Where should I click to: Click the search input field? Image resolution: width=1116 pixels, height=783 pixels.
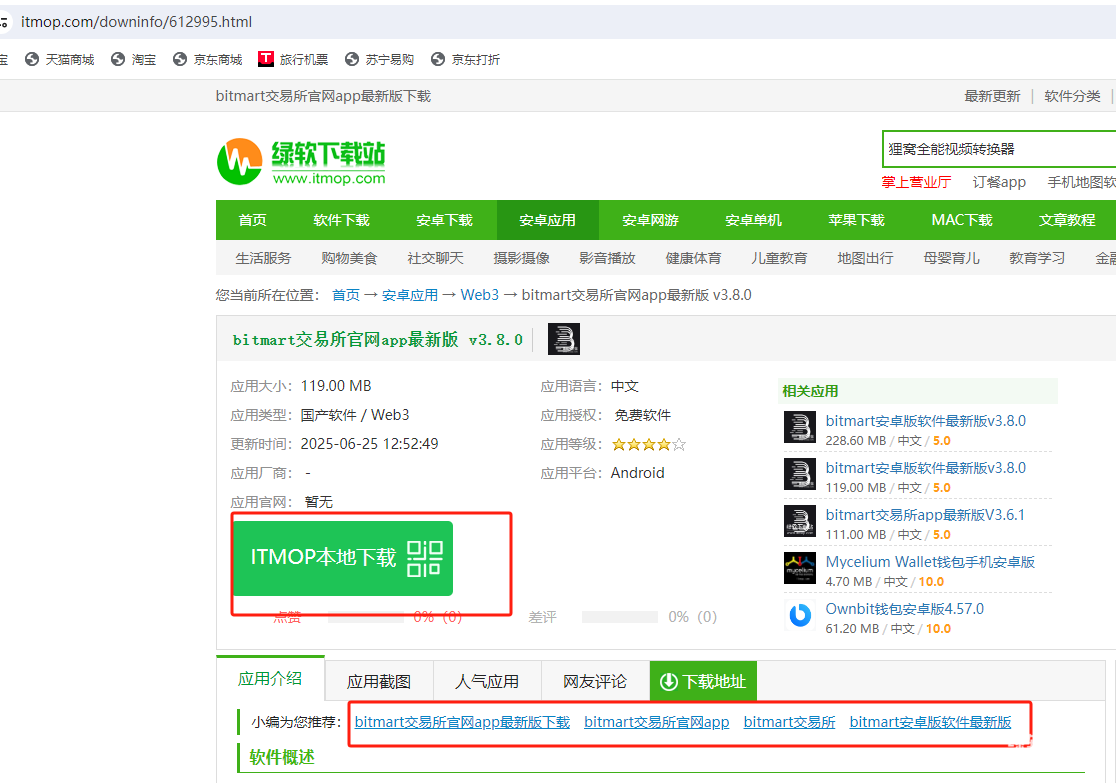point(998,149)
